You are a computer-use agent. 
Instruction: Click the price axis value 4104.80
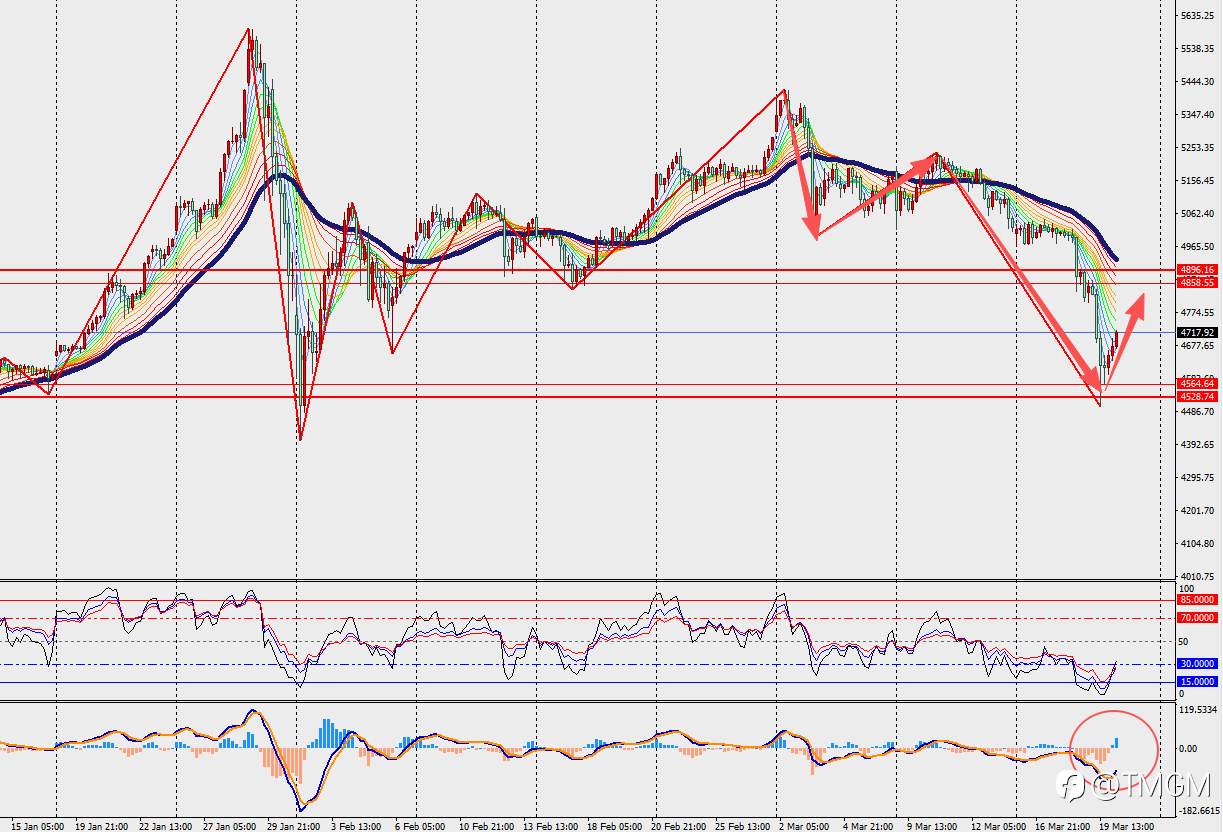pyautogui.click(x=1197, y=544)
